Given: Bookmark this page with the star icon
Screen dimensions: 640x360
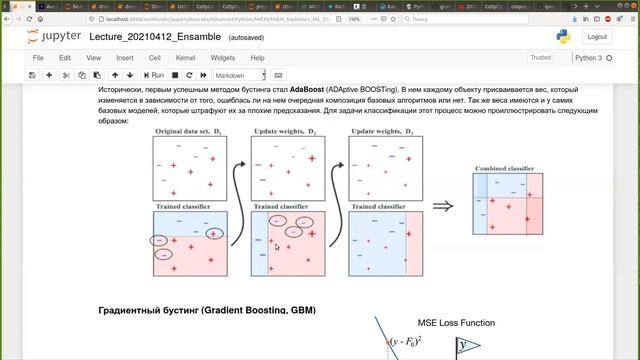Looking at the screenshot, I should coord(393,19).
